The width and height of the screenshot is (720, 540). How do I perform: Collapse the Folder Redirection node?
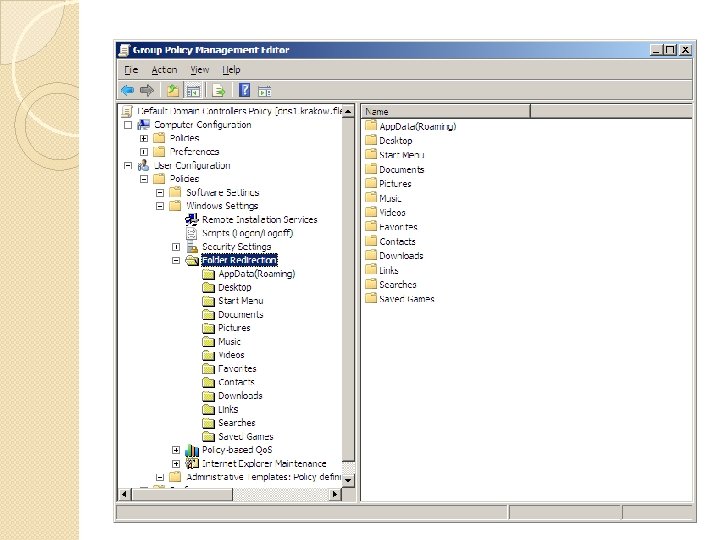point(176,260)
